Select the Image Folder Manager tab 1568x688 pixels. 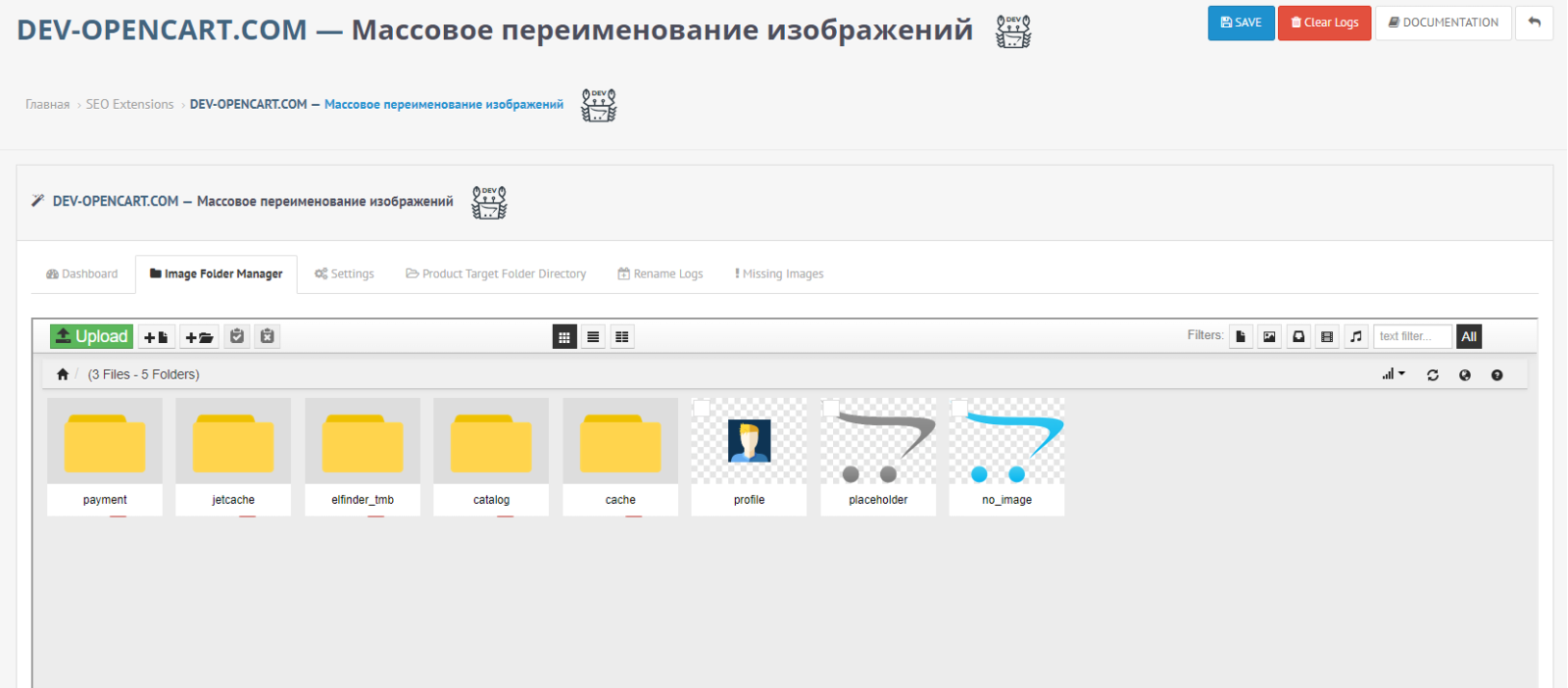217,274
